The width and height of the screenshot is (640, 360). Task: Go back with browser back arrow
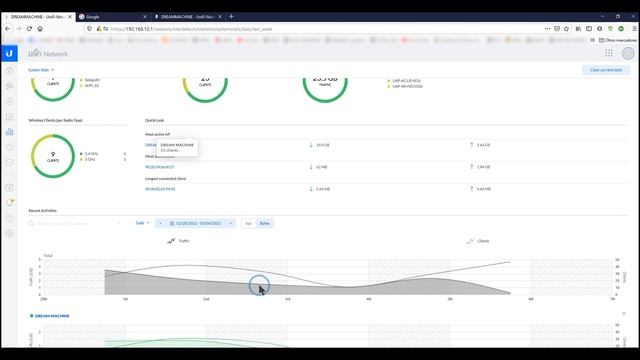pos(8,29)
